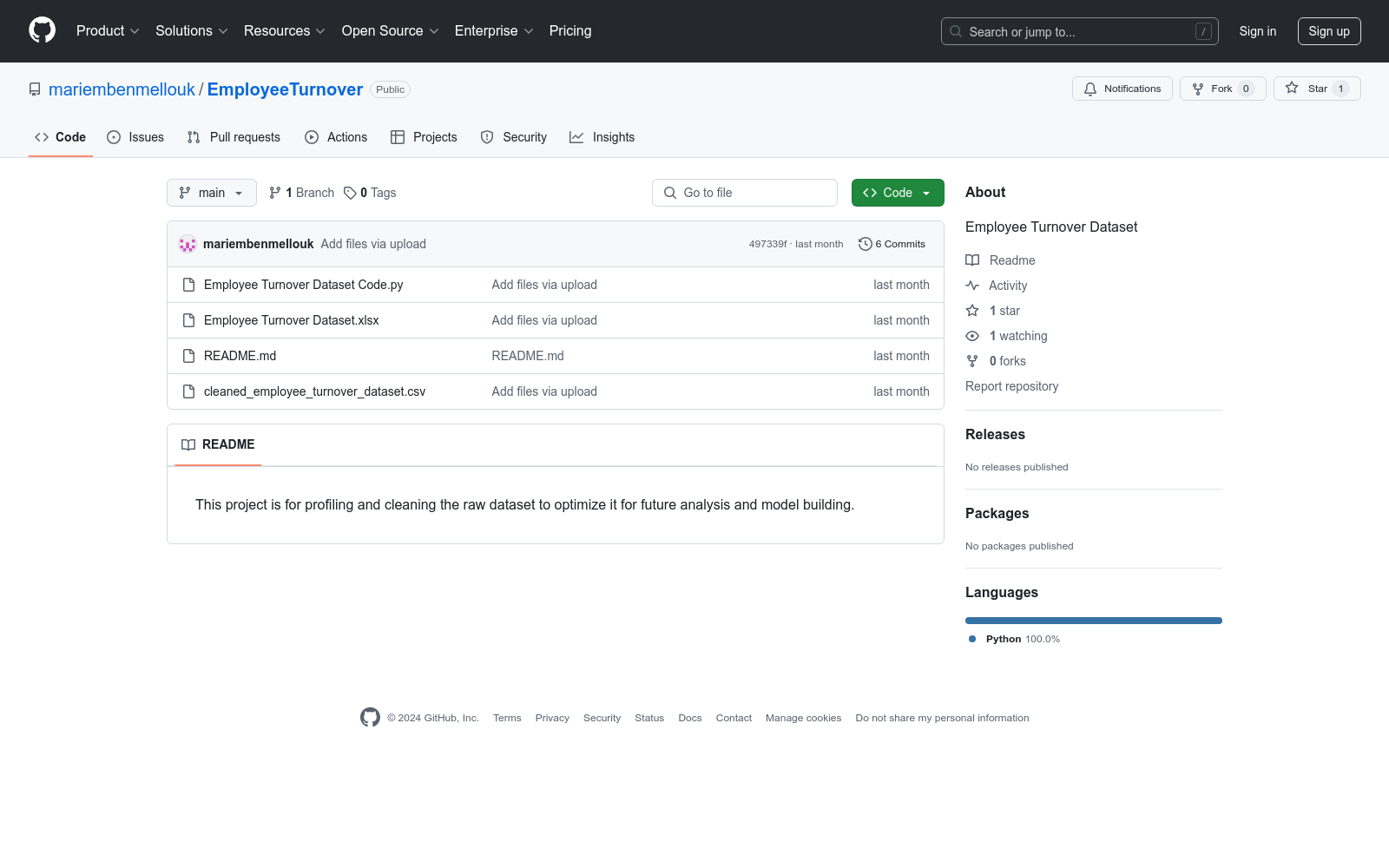Click the mariembenmellouk avatar in commit row

tap(188, 244)
